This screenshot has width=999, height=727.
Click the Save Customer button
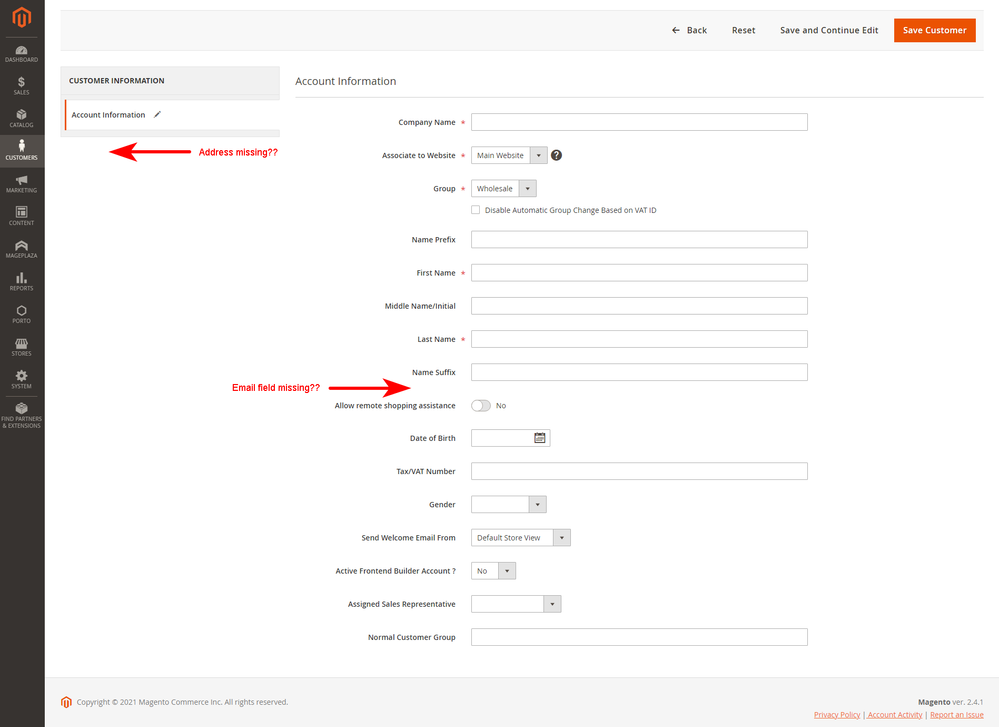click(x=934, y=30)
